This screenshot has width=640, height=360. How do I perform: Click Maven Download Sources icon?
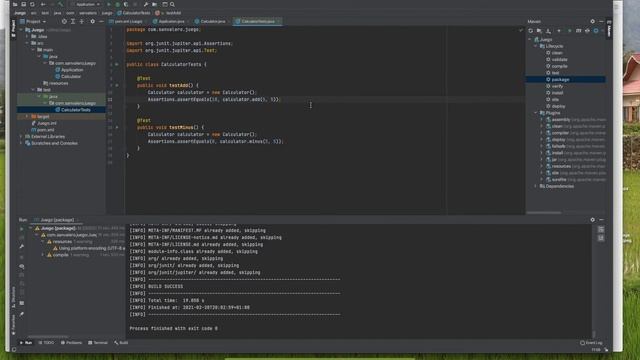click(548, 31)
